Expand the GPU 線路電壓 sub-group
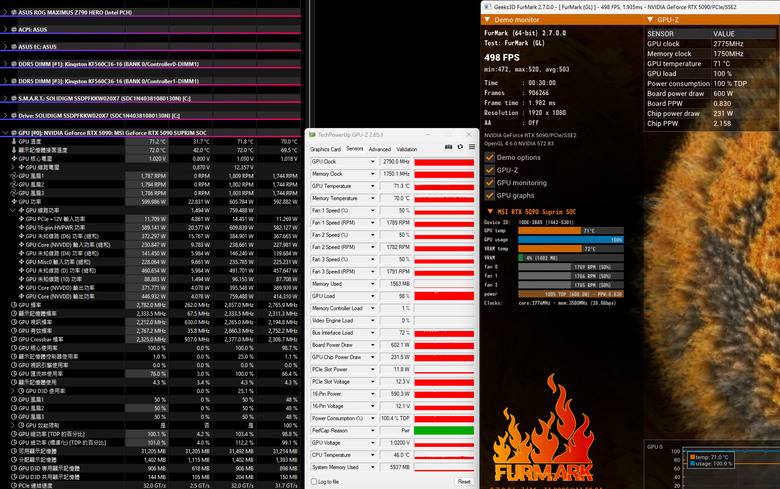 13,167
